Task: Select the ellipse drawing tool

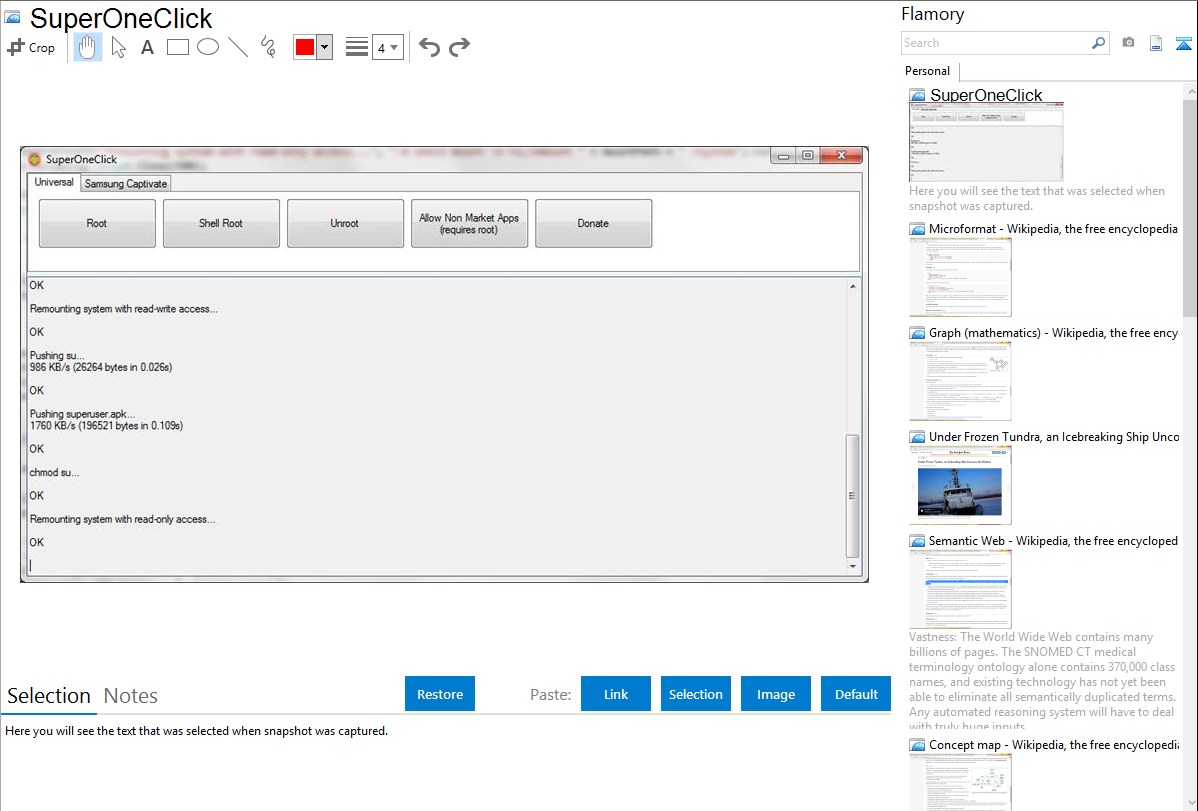Action: pyautogui.click(x=208, y=47)
